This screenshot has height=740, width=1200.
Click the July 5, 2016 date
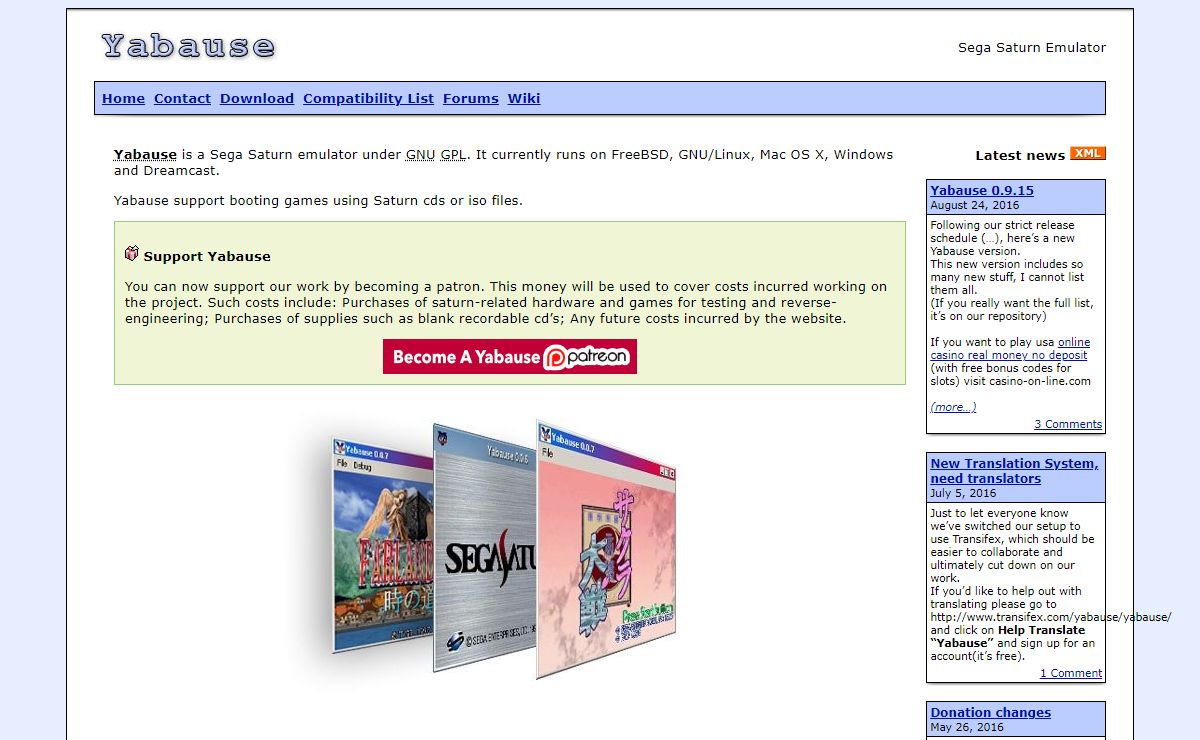tap(963, 493)
